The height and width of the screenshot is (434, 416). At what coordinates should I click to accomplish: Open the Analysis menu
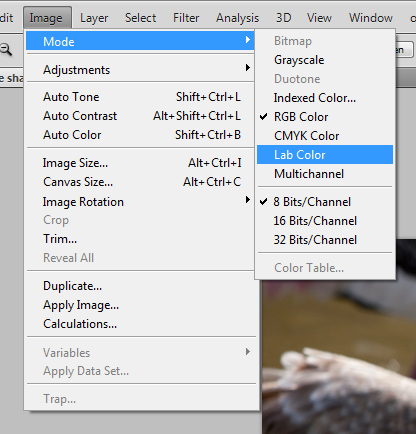coord(237,18)
